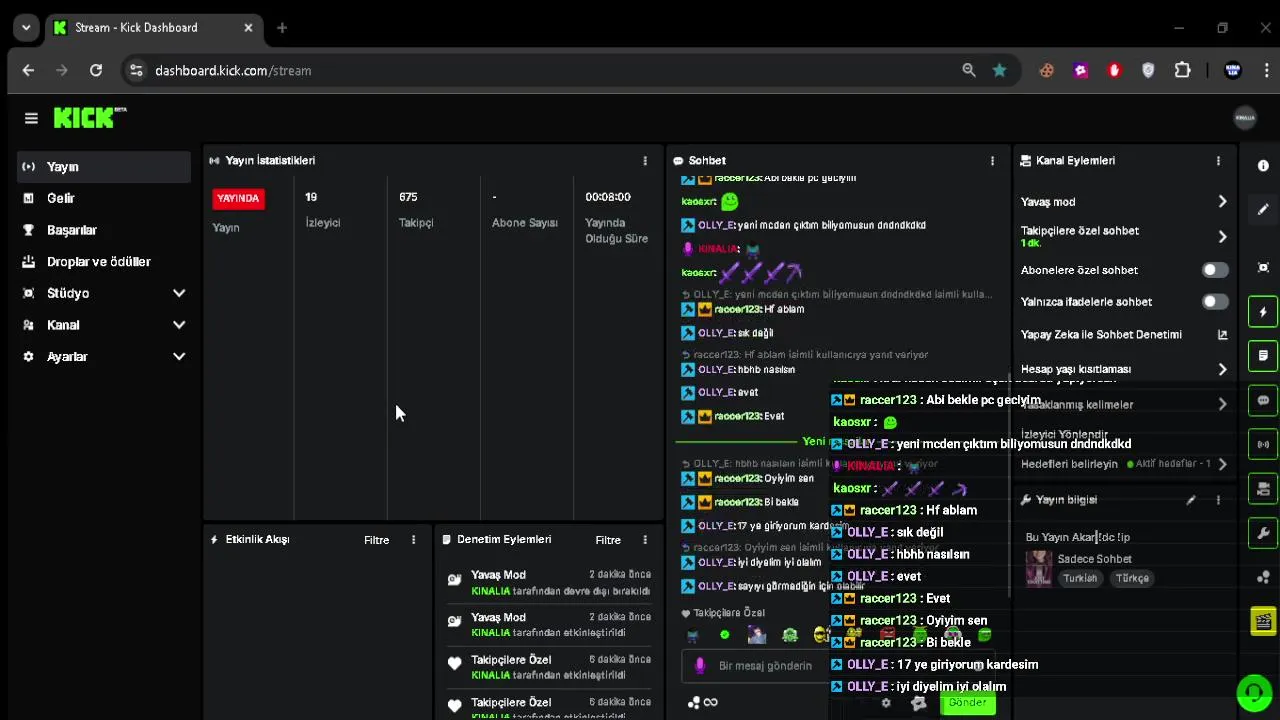Image resolution: width=1280 pixels, height=720 pixels.
Task: Toggle the camera host widget icon
Action: pyautogui.click(x=1263, y=489)
